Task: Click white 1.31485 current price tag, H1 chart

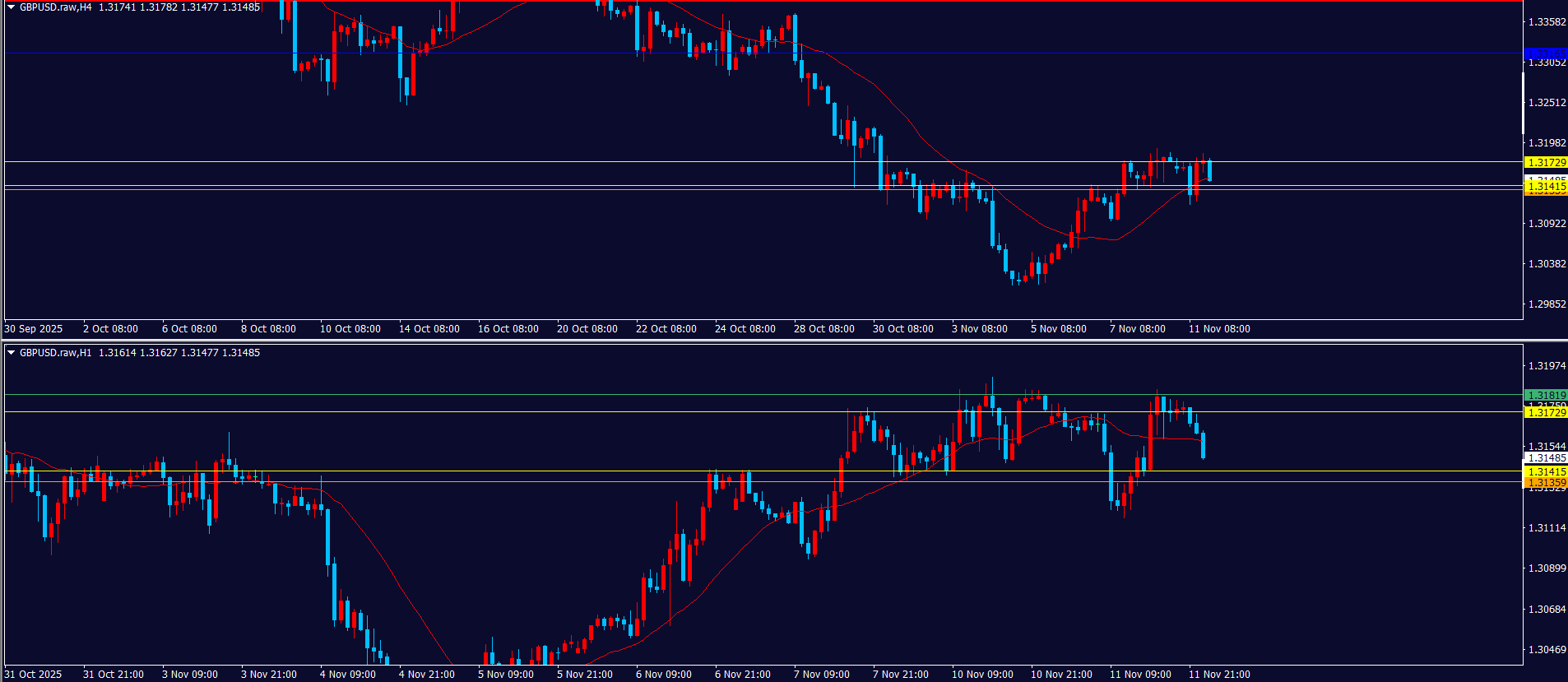Action: click(1546, 458)
